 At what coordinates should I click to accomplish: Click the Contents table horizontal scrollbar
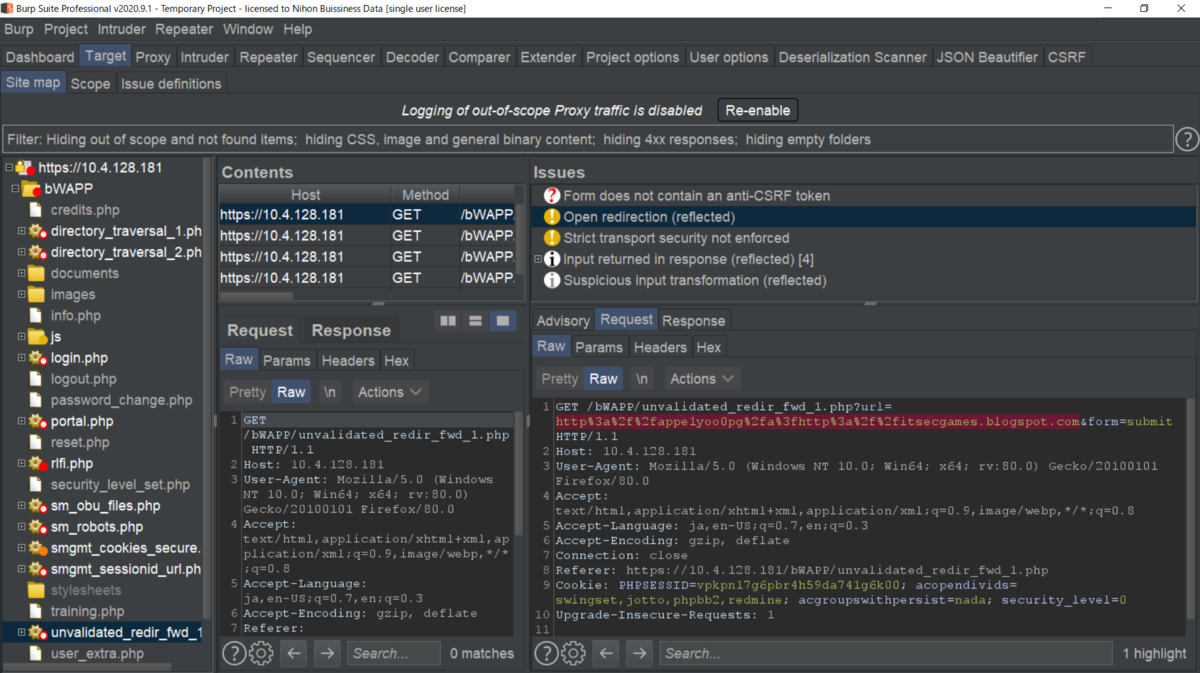point(256,296)
